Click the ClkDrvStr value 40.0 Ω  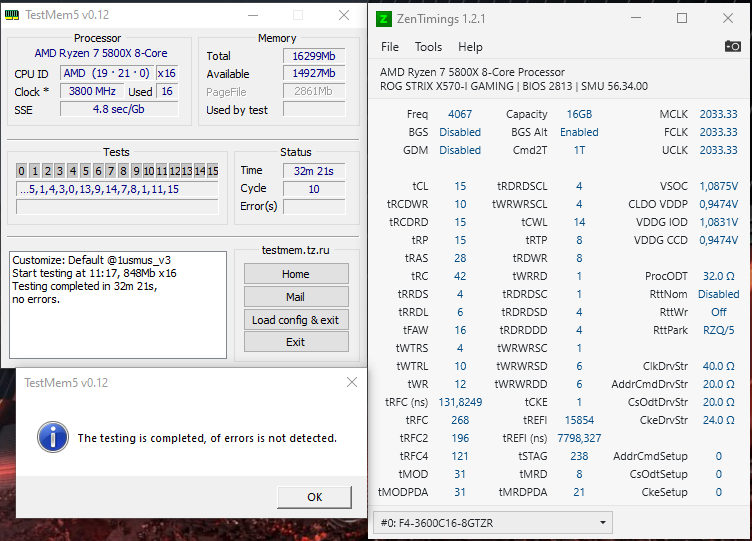coord(718,366)
